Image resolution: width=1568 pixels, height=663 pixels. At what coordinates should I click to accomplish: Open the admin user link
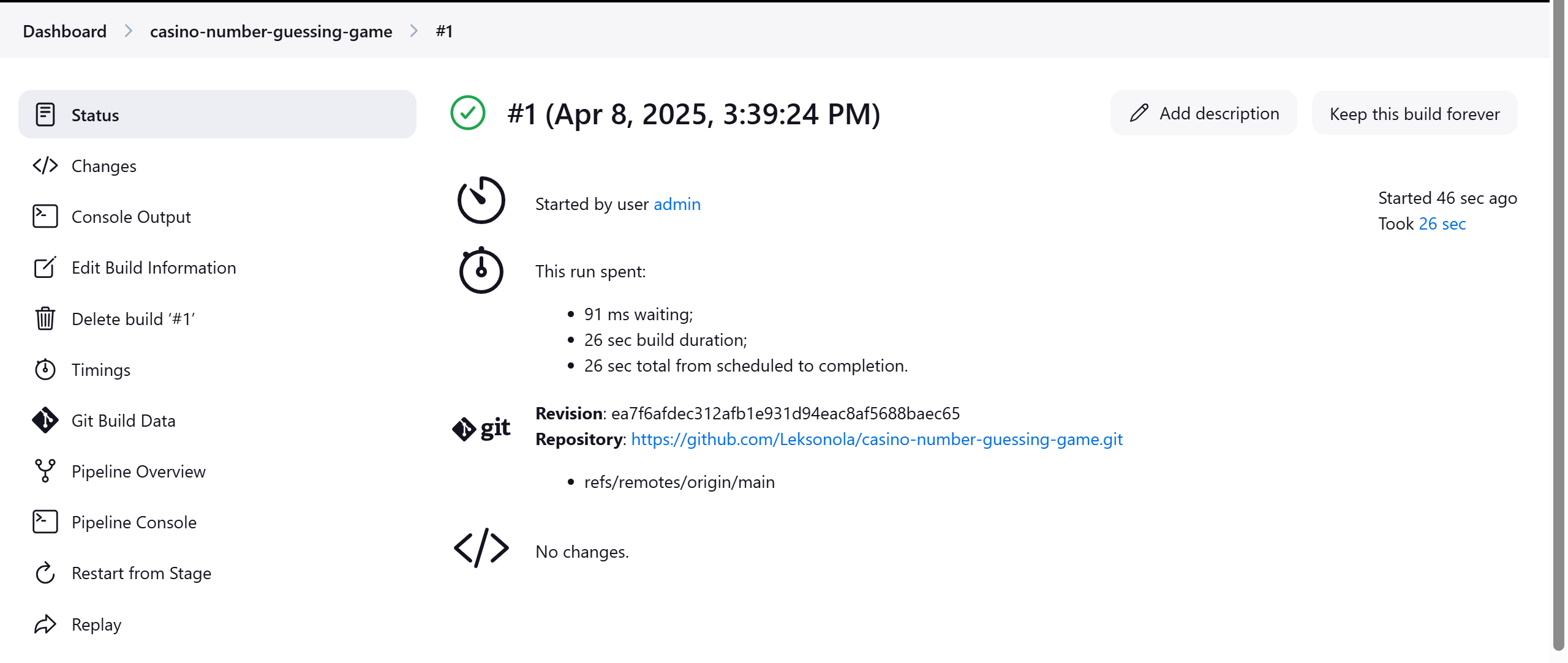[677, 204]
